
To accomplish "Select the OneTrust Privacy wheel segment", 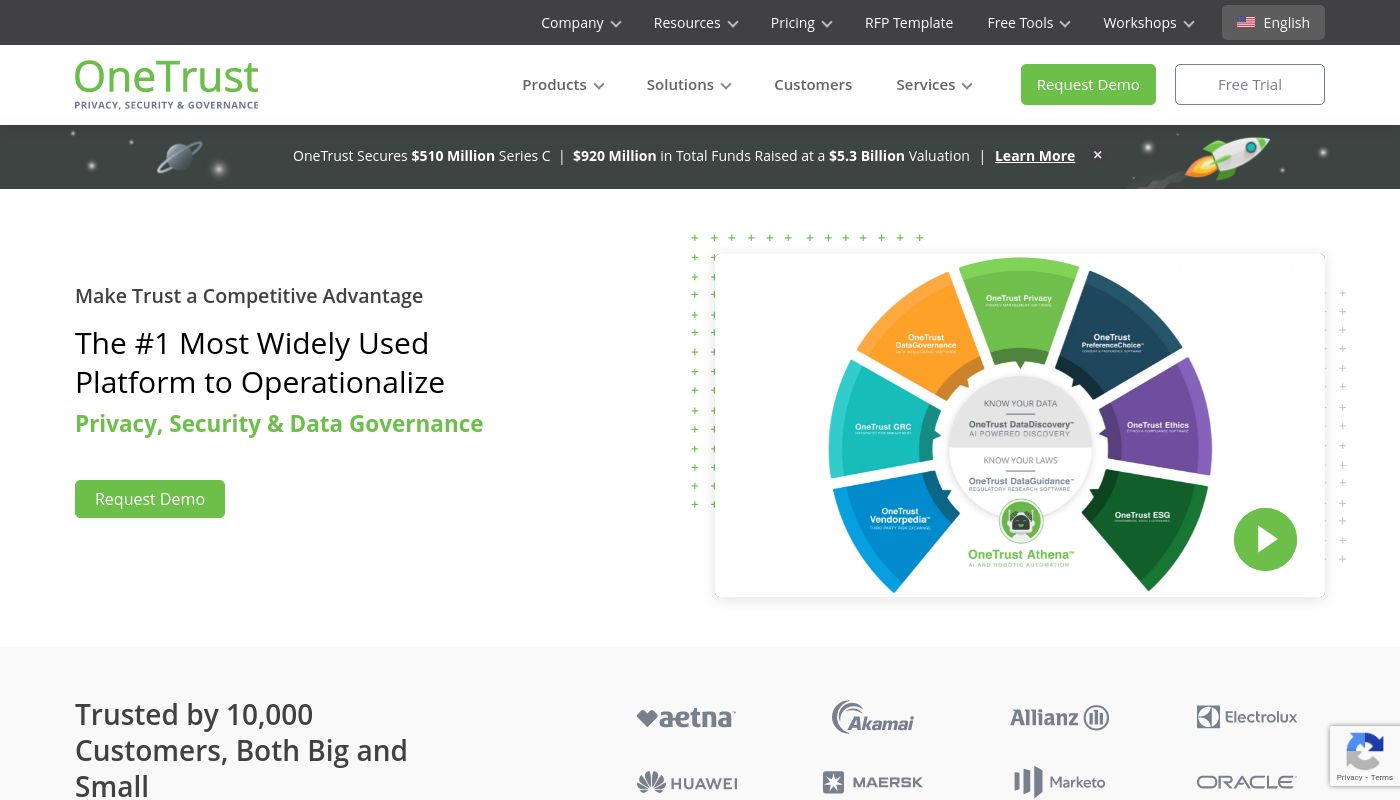I will coord(1019,310).
